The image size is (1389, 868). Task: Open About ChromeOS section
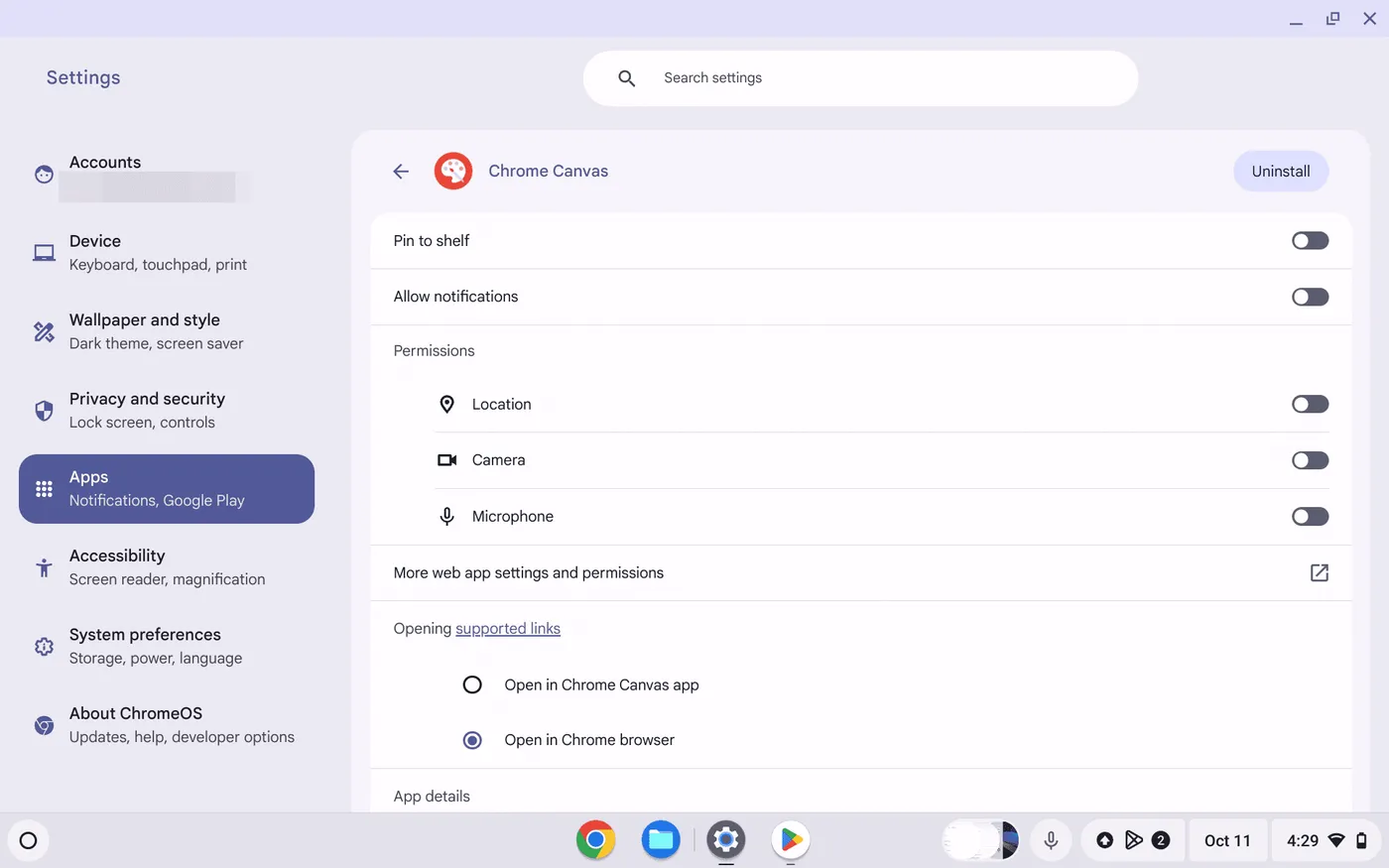coord(167,725)
